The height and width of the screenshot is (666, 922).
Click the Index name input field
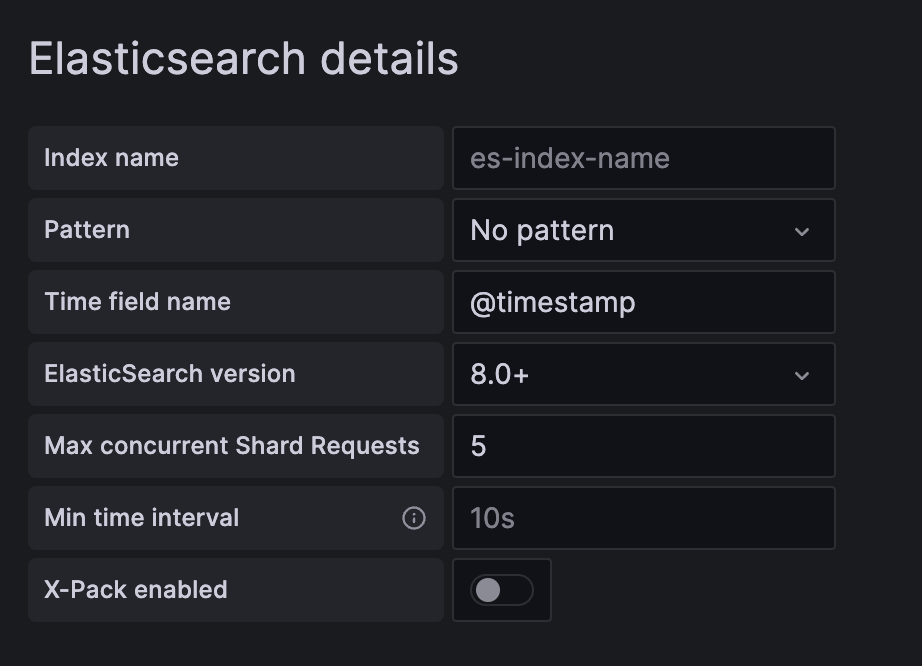[x=643, y=158]
